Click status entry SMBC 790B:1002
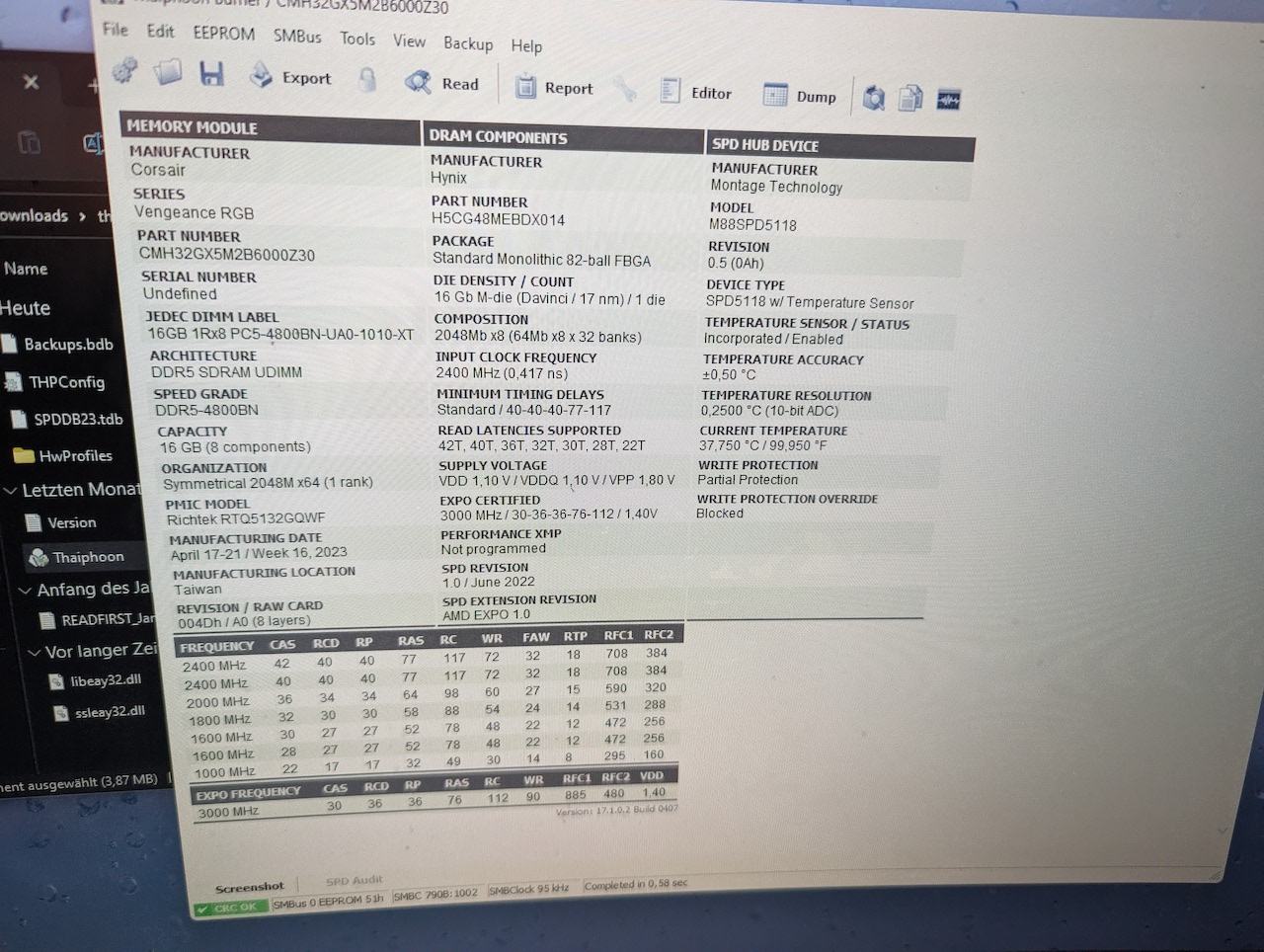1264x952 pixels. [435, 894]
